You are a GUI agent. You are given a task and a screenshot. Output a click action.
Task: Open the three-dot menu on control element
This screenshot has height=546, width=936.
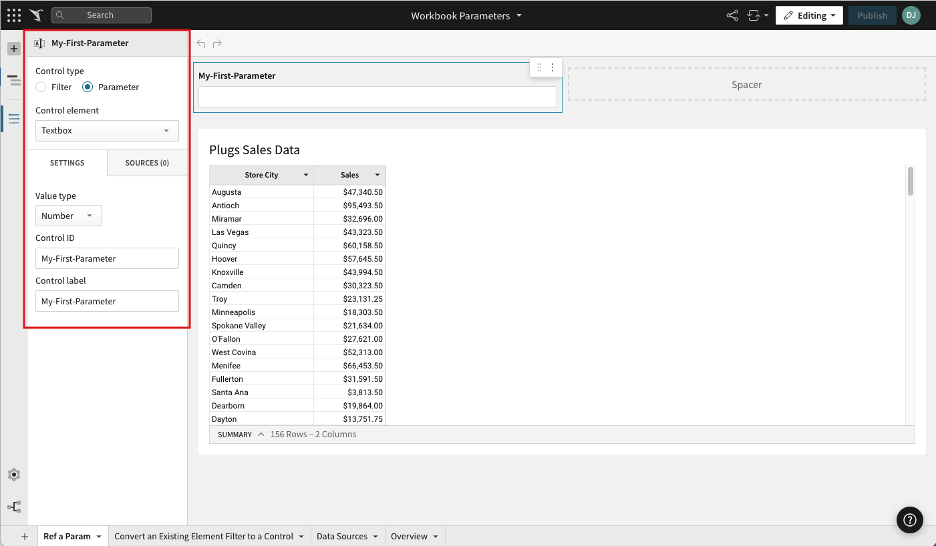click(552, 68)
